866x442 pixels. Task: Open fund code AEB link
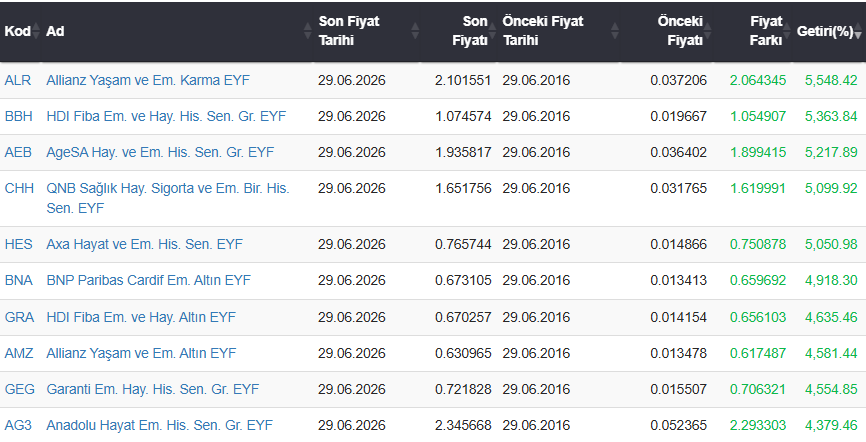click(x=18, y=152)
